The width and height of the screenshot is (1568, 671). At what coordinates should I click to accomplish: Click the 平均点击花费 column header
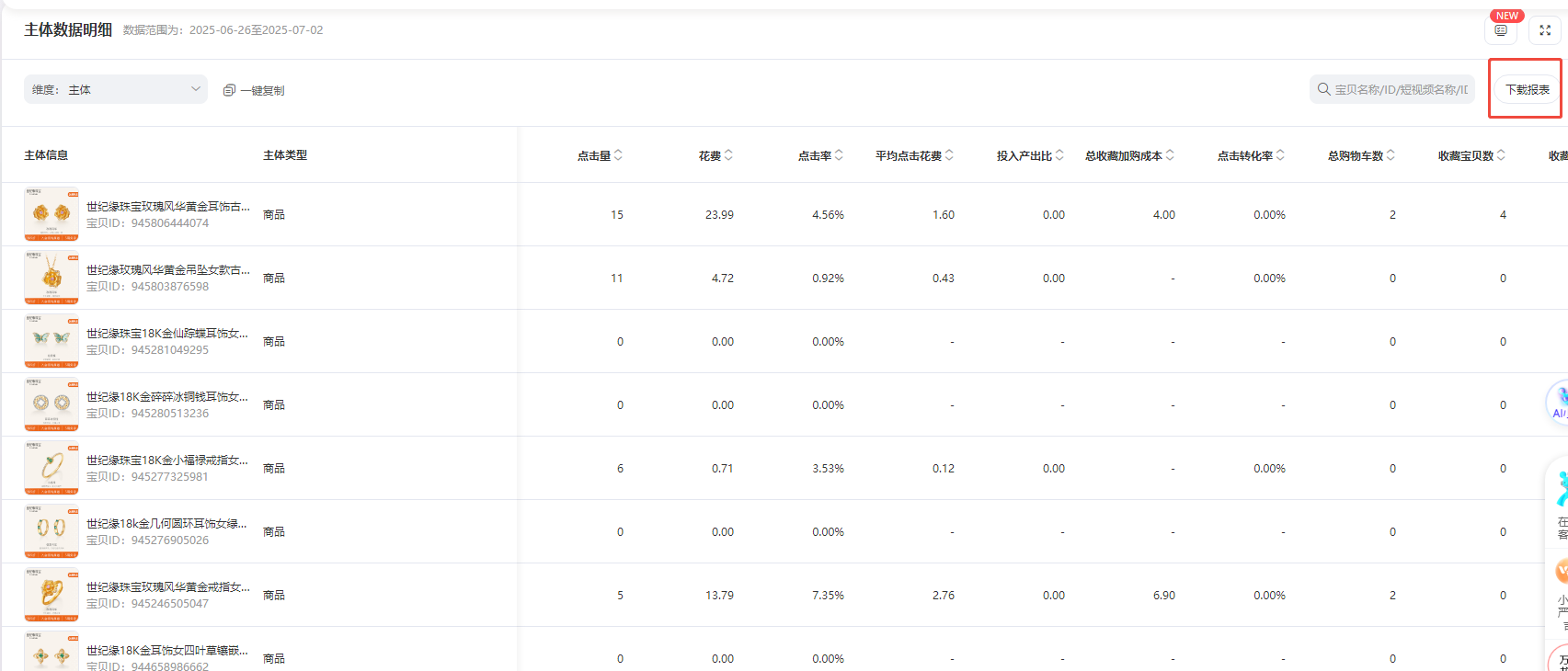coord(908,156)
